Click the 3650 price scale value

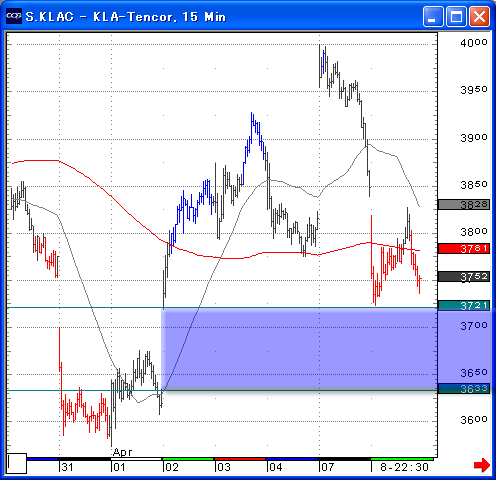point(474,372)
